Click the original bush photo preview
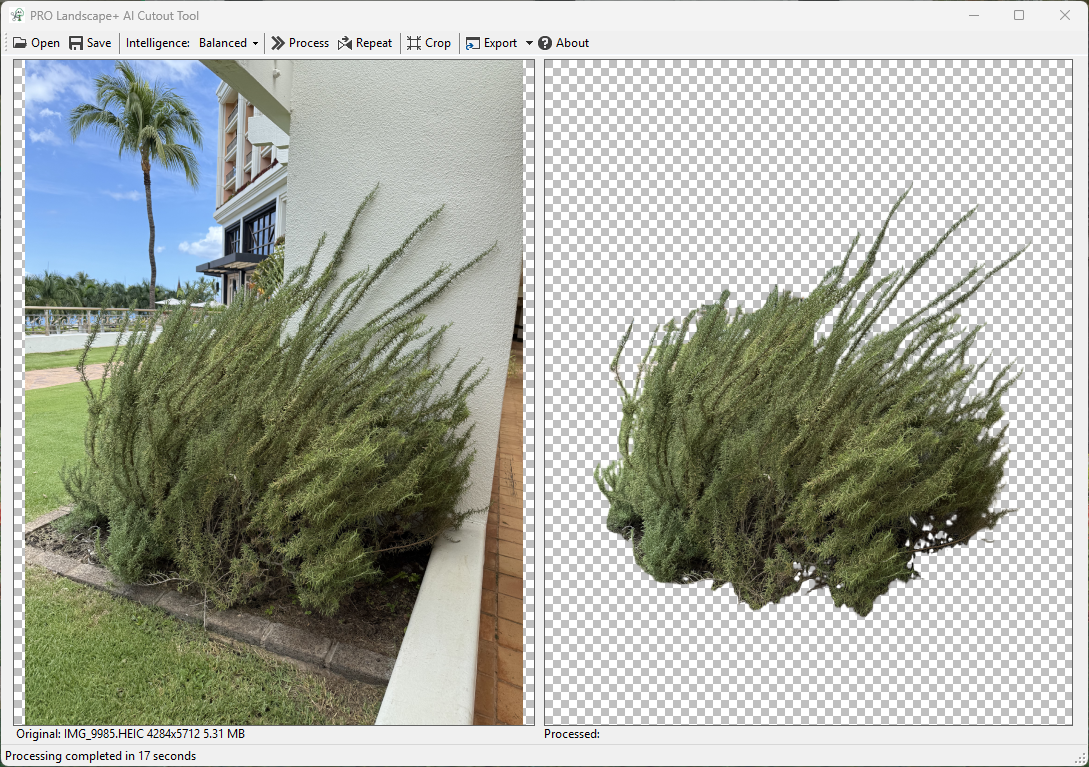 pyautogui.click(x=273, y=392)
